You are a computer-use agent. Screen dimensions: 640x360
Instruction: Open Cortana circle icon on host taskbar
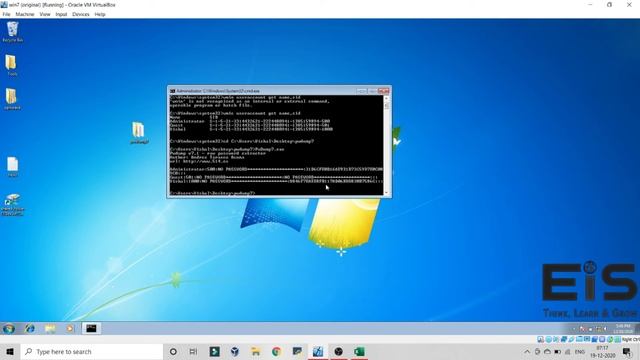[173, 351]
